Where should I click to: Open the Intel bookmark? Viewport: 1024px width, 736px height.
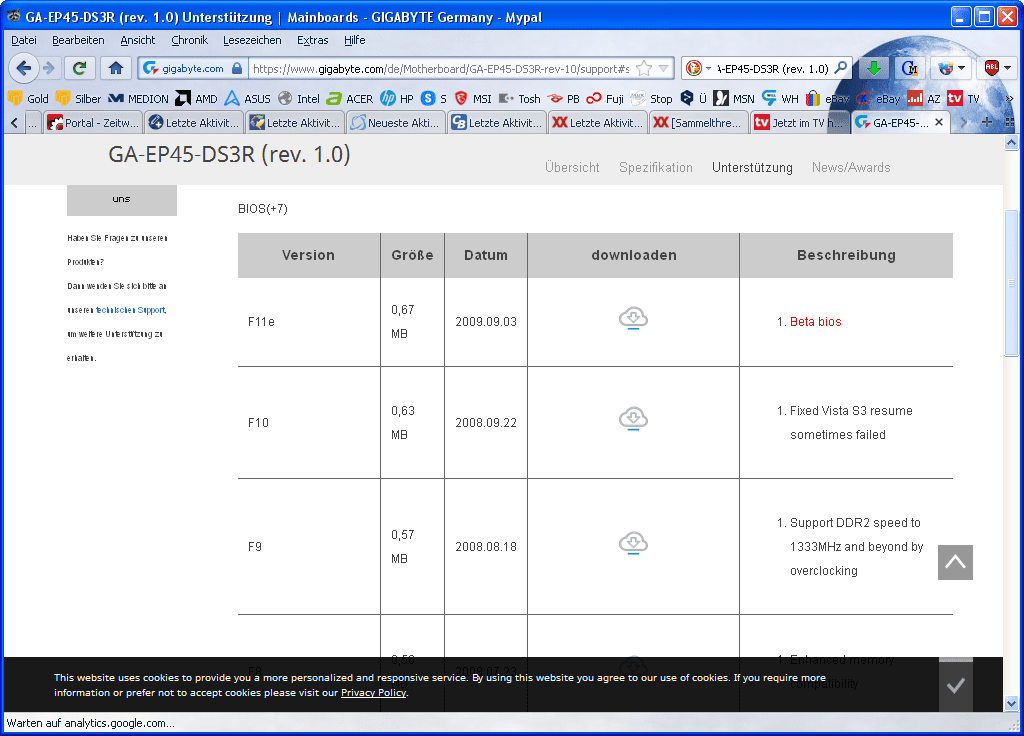click(298, 99)
